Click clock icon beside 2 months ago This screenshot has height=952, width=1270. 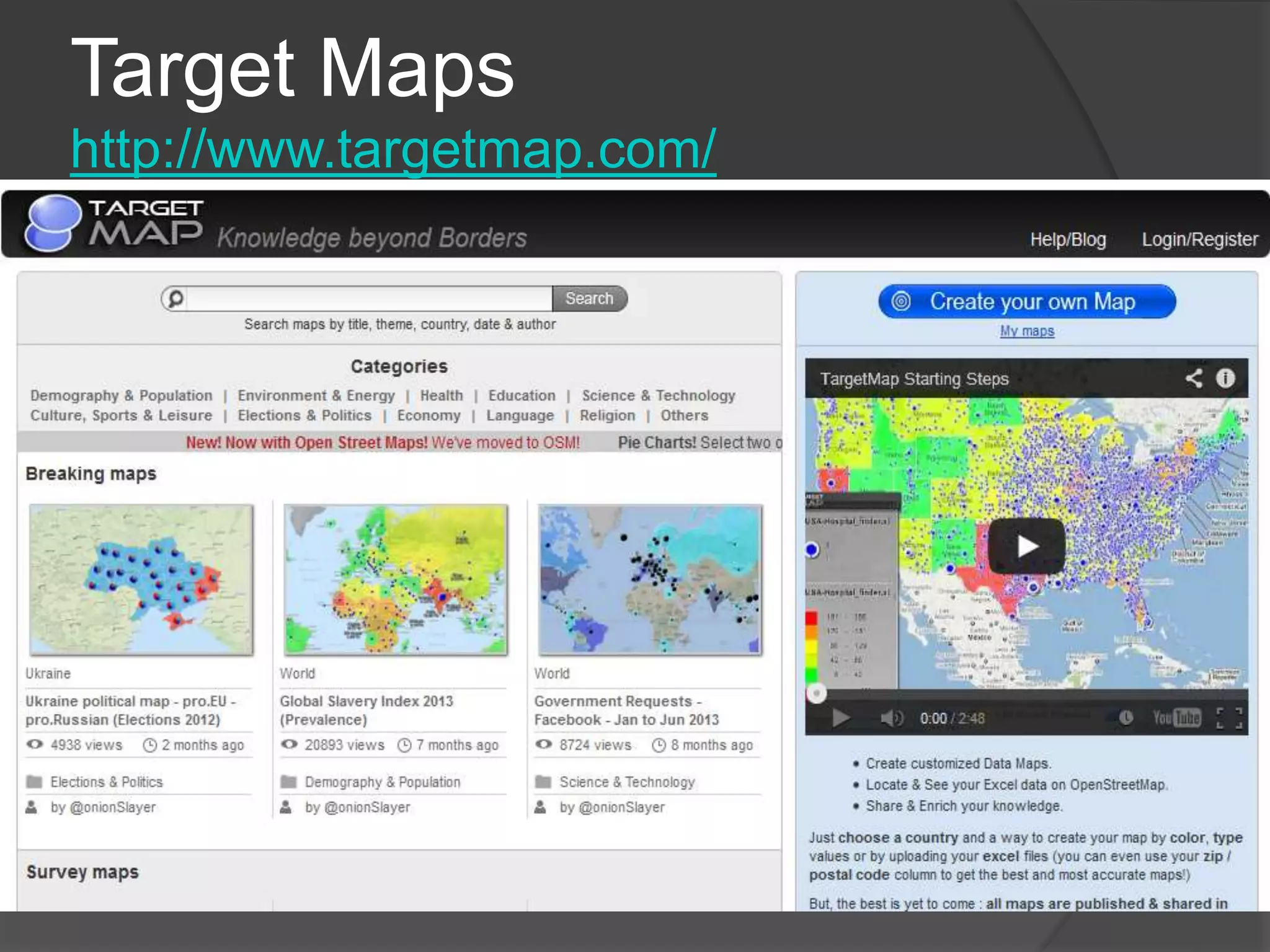click(x=149, y=745)
